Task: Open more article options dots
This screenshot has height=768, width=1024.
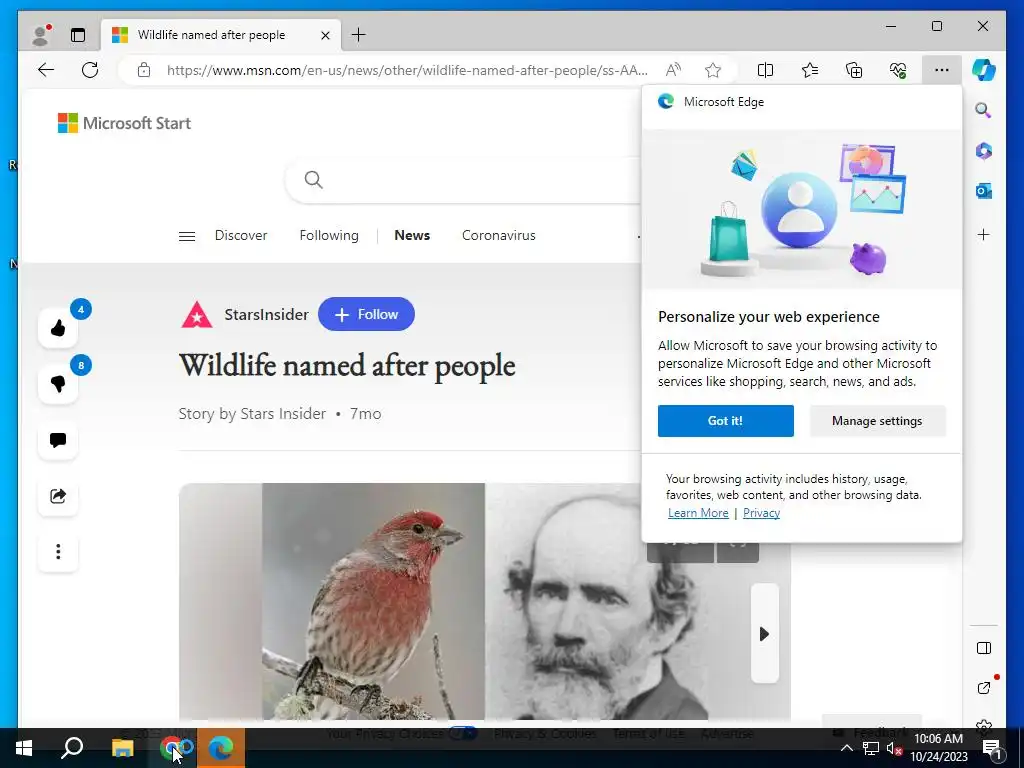Action: click(58, 552)
